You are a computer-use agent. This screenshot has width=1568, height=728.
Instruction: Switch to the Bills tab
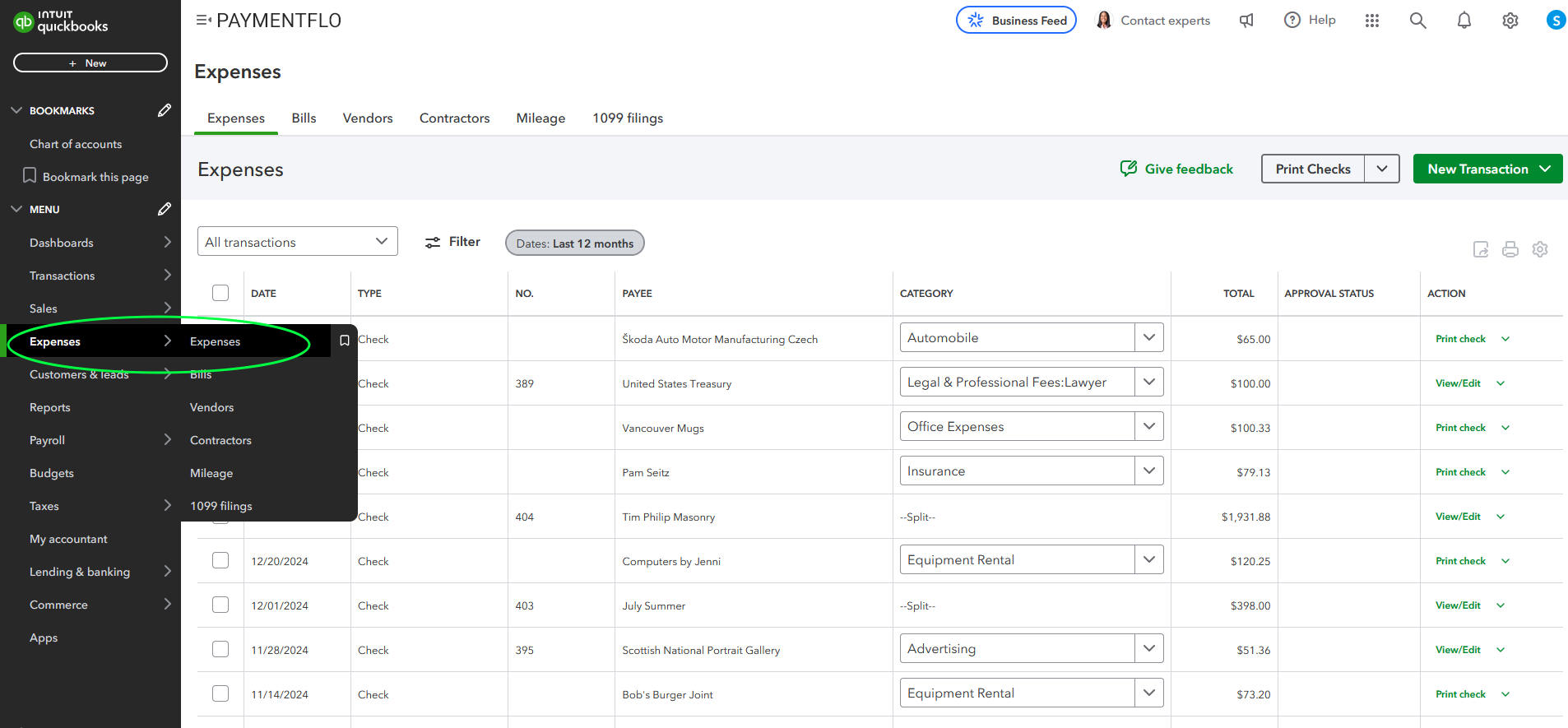point(304,118)
